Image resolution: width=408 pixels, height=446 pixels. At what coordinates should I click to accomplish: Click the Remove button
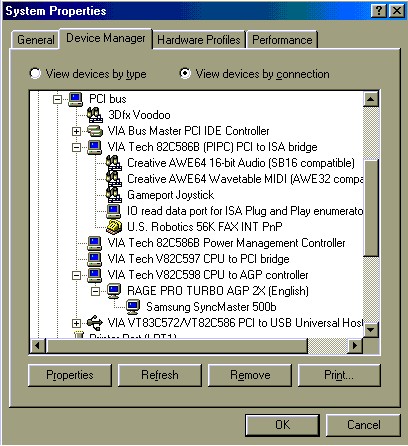[250, 375]
